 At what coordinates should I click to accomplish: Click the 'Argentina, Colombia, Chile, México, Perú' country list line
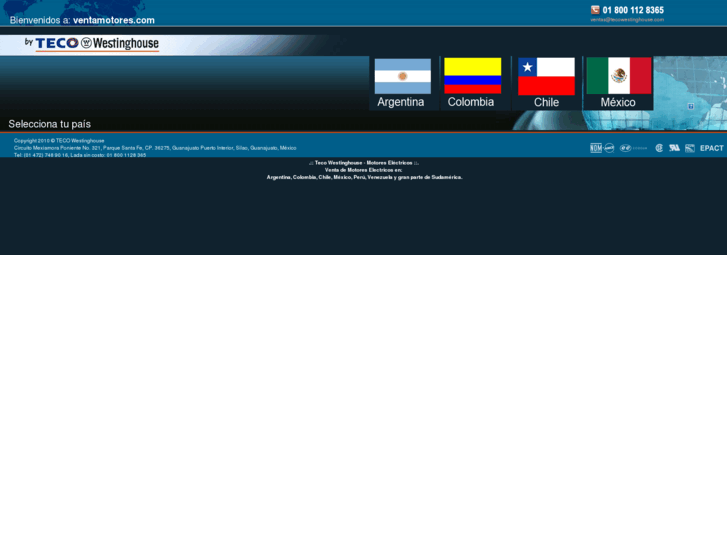[364, 177]
